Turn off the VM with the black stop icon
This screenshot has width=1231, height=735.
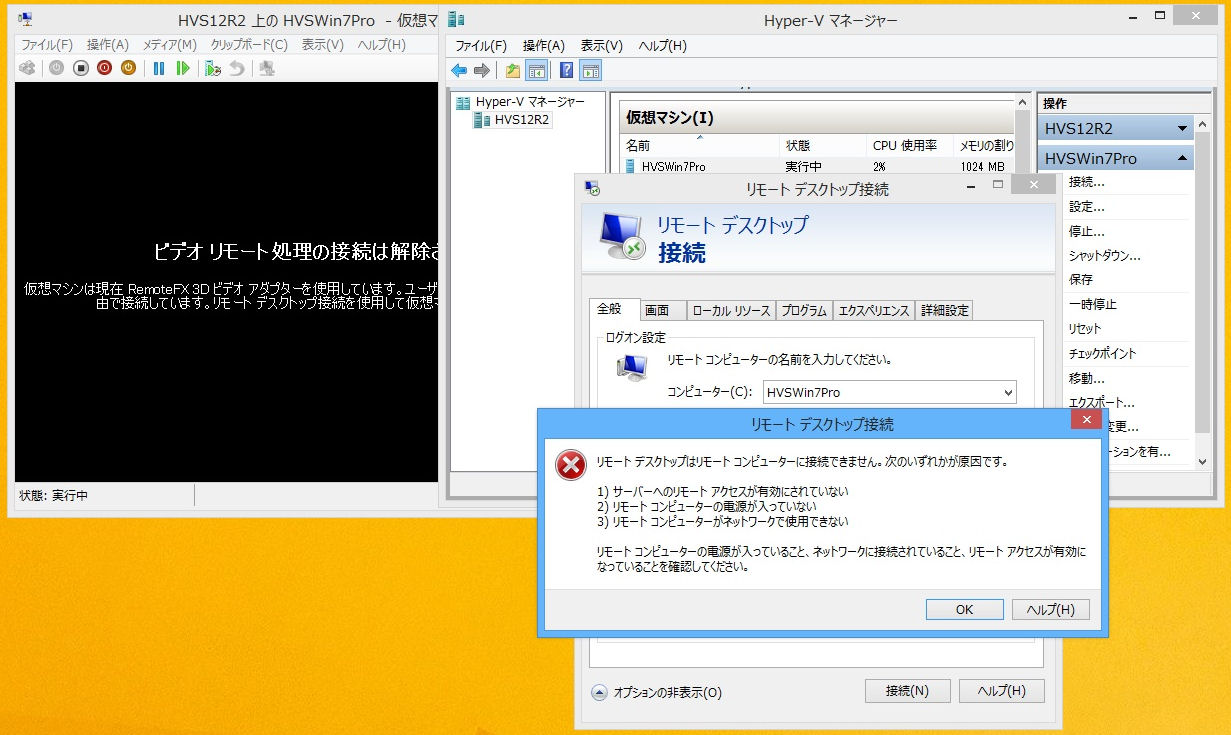click(80, 68)
